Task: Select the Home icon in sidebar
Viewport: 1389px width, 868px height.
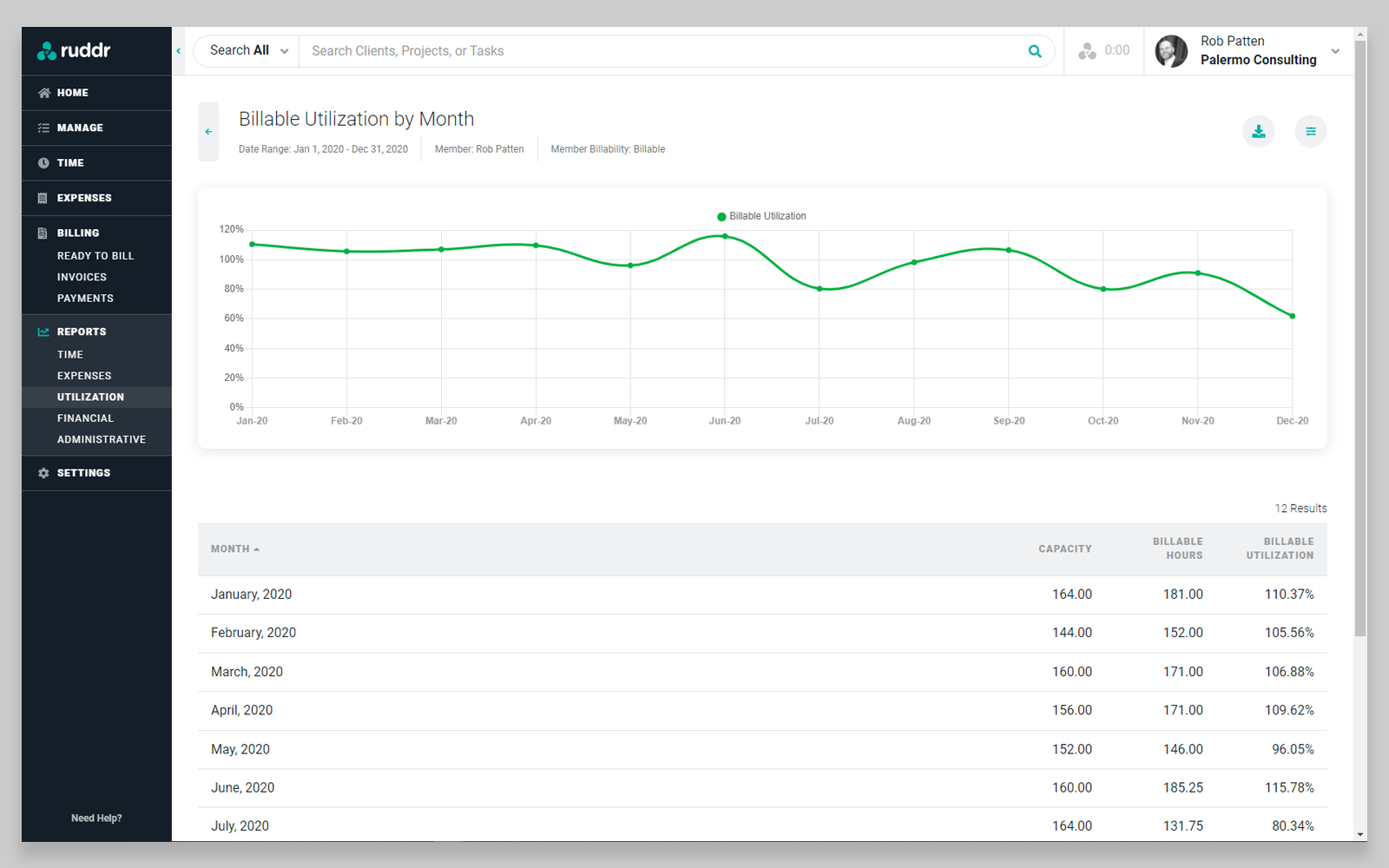Action: click(43, 92)
